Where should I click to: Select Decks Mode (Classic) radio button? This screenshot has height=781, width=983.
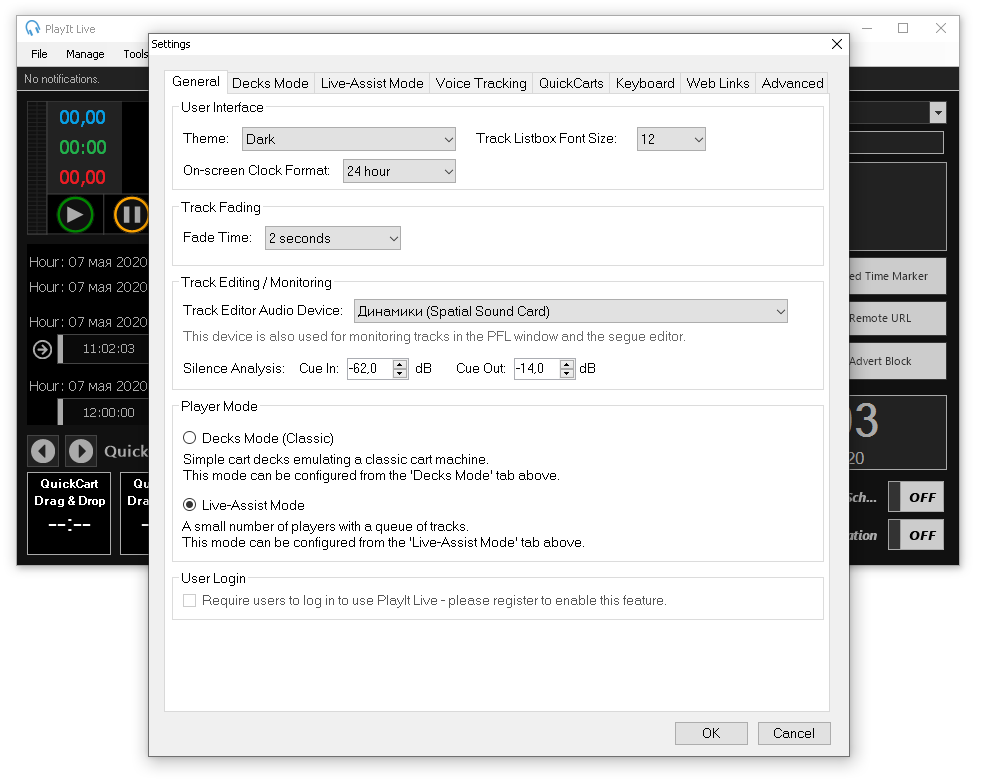pyautogui.click(x=189, y=438)
